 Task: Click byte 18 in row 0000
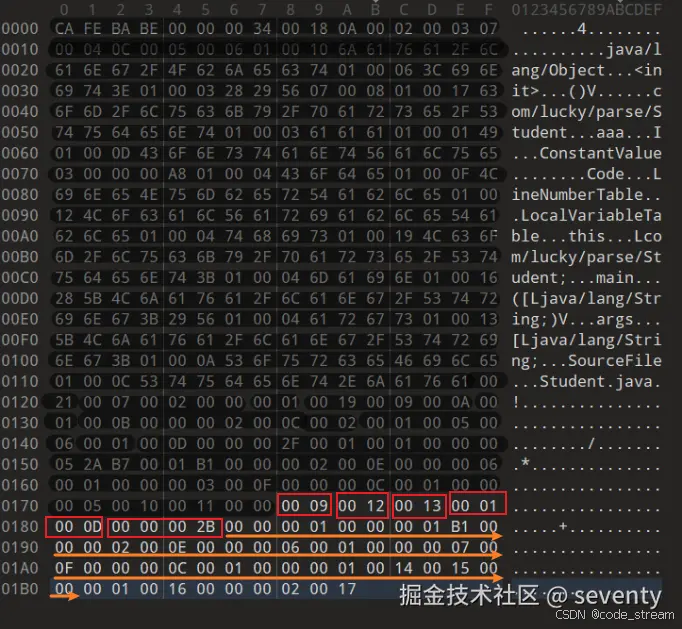click(x=319, y=29)
